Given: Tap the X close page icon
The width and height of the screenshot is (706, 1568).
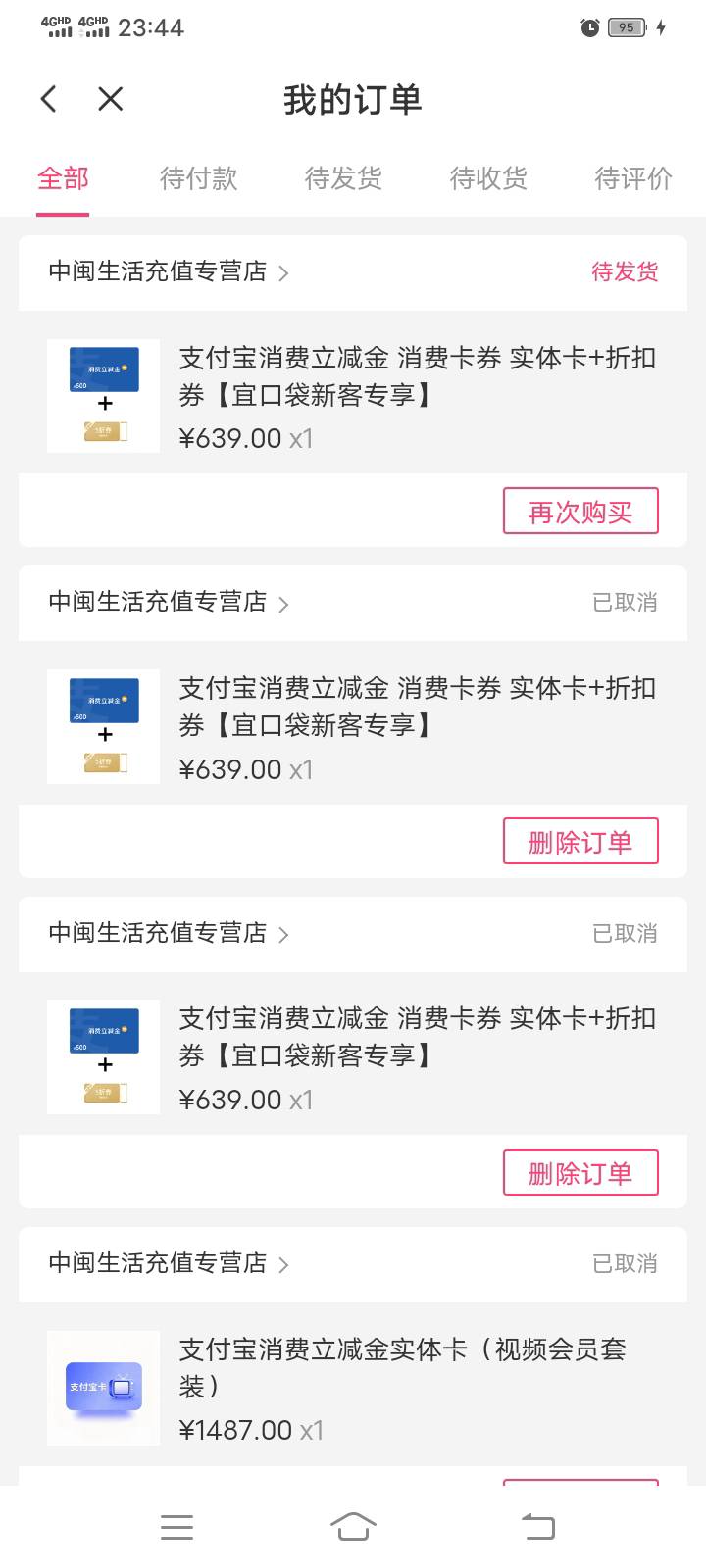Looking at the screenshot, I should pyautogui.click(x=111, y=99).
